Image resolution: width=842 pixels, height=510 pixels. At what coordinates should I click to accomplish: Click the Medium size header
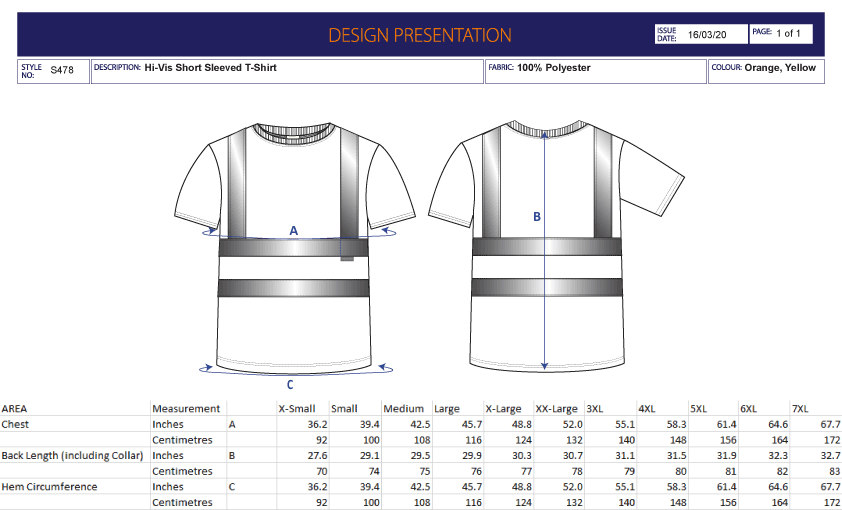coord(403,409)
